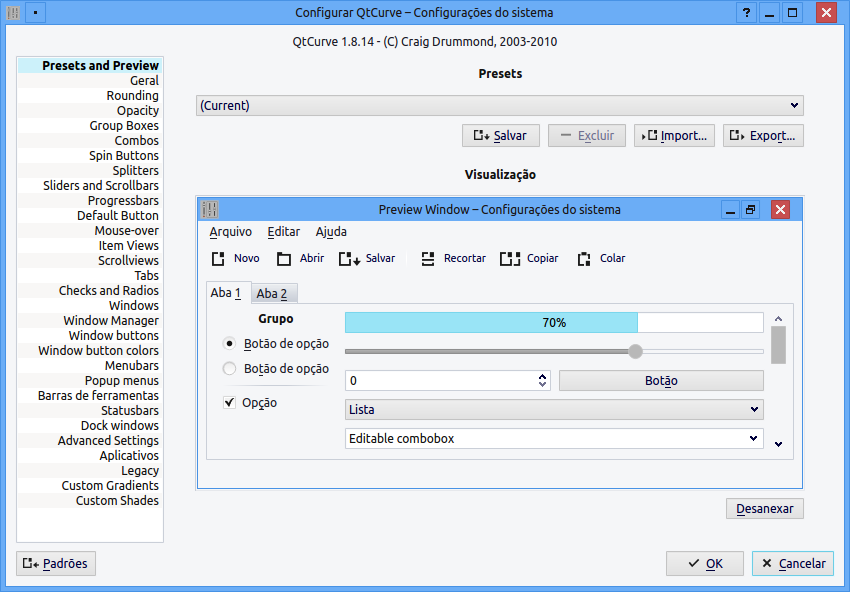Confirm with the OK button

point(704,563)
